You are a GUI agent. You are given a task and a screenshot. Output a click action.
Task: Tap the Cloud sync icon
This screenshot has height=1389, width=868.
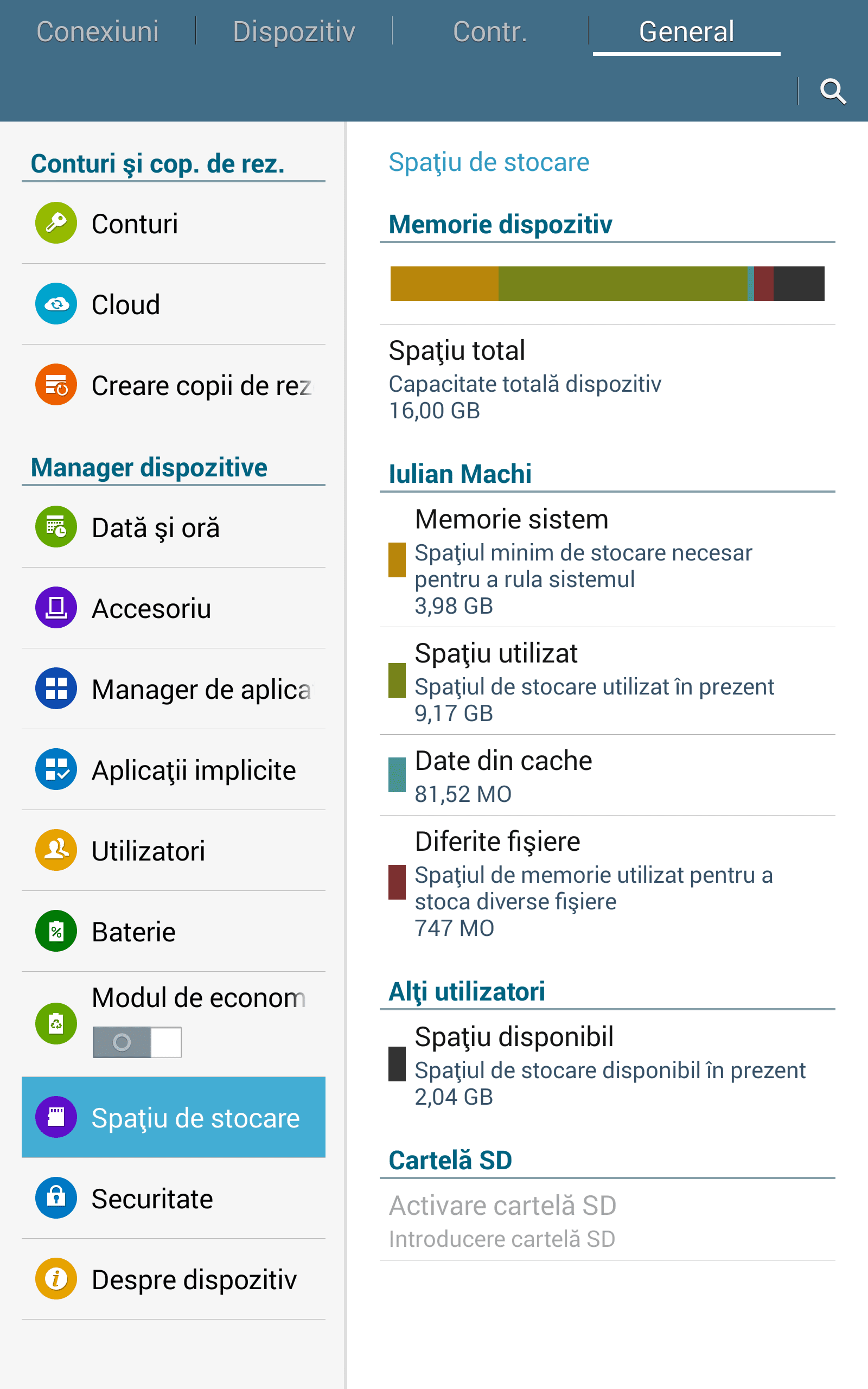56,304
